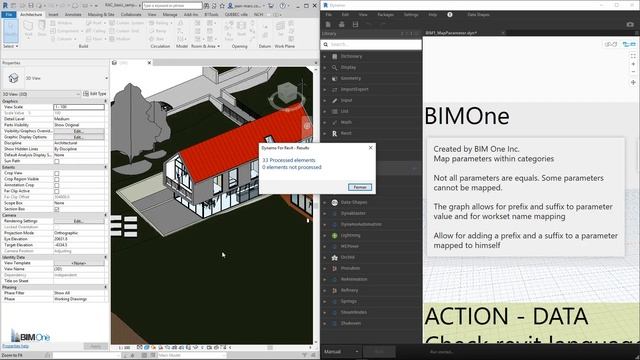
Task: Click Dynamo zoom to fit icon
Action: click(633, 56)
